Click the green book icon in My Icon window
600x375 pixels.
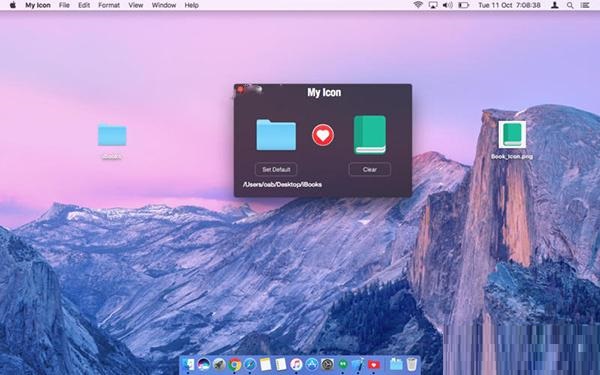(370, 135)
